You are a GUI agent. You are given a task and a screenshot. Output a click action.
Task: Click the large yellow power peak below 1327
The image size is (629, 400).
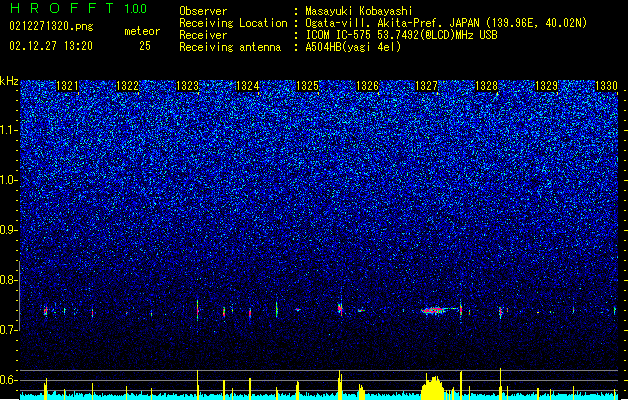pos(432,386)
